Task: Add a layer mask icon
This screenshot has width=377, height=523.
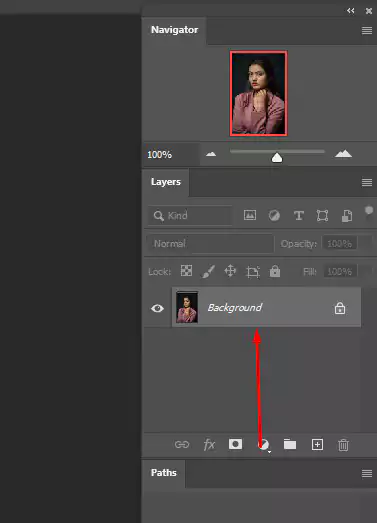Action: pos(235,444)
